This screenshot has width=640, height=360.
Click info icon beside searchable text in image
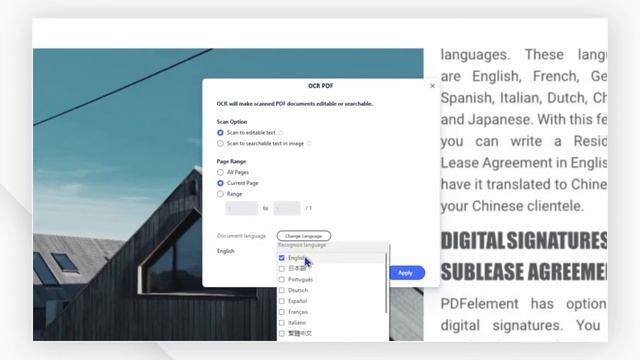coord(309,144)
